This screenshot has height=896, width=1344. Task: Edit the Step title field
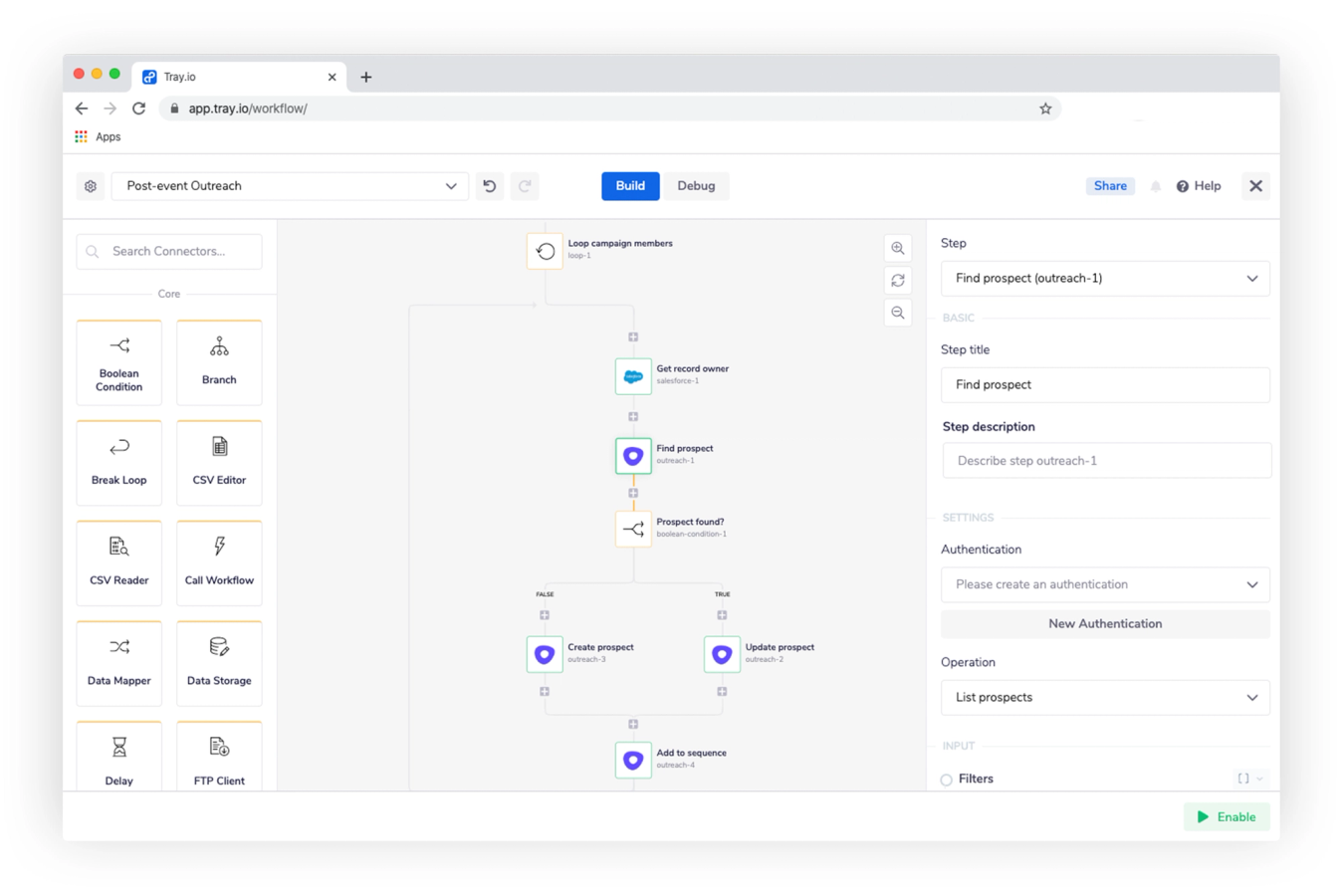(1105, 385)
